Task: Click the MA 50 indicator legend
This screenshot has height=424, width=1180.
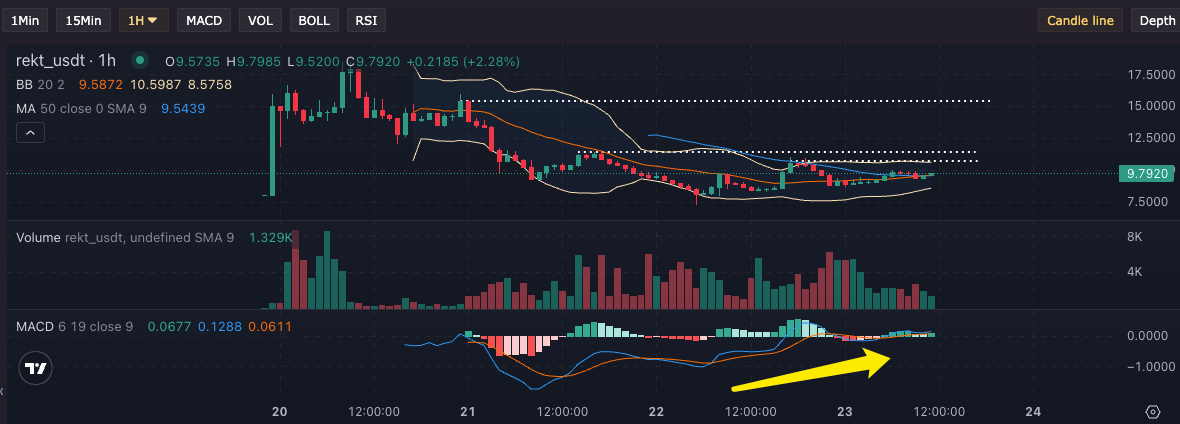Action: (78, 108)
